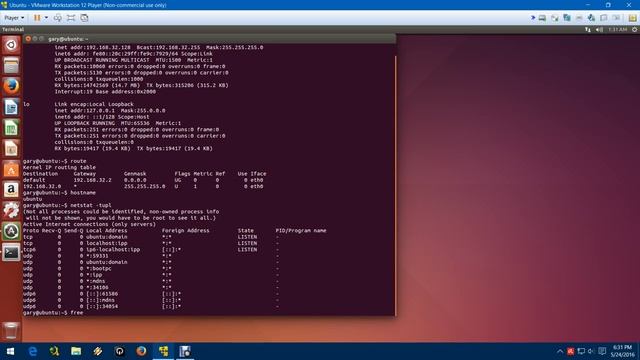Open LibreOffice Impress from launcher
This screenshot has width=640, height=360.
(x=11, y=149)
